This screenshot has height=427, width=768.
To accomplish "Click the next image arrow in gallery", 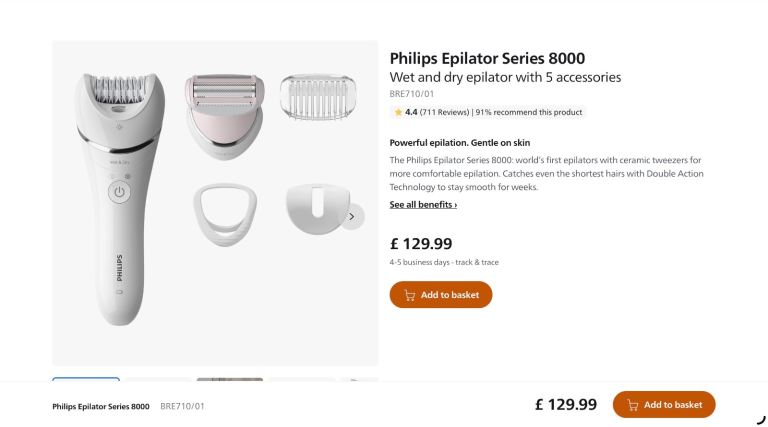I will pos(351,216).
